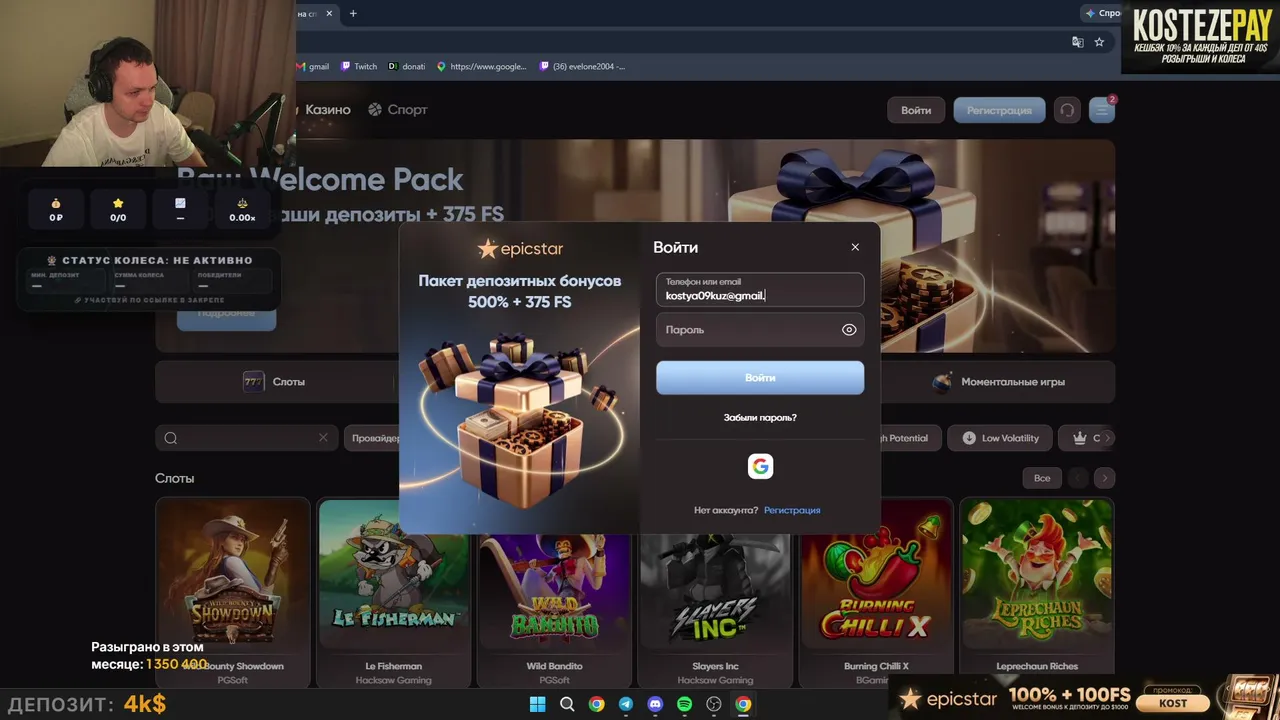Bookmark this page with the star icon

click(1099, 42)
